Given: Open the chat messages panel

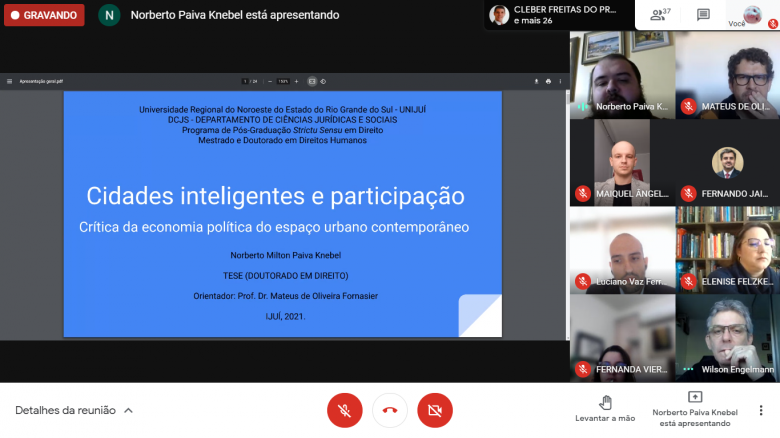Looking at the screenshot, I should (703, 15).
